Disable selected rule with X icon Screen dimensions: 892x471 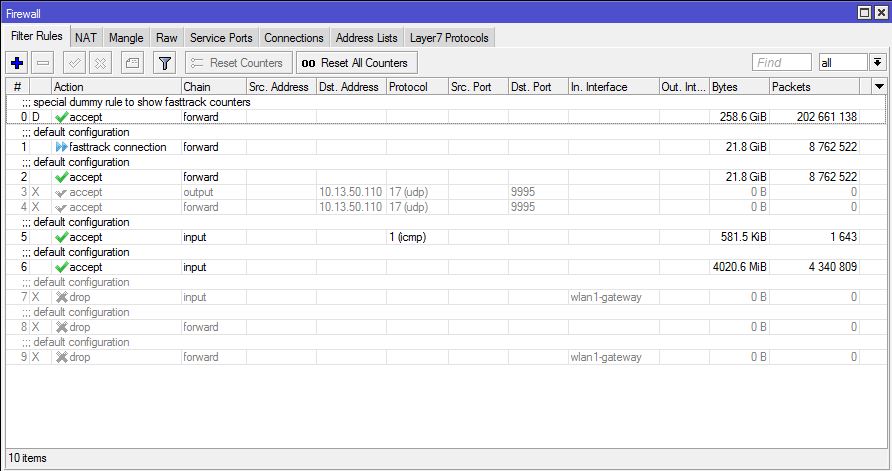tap(100, 63)
